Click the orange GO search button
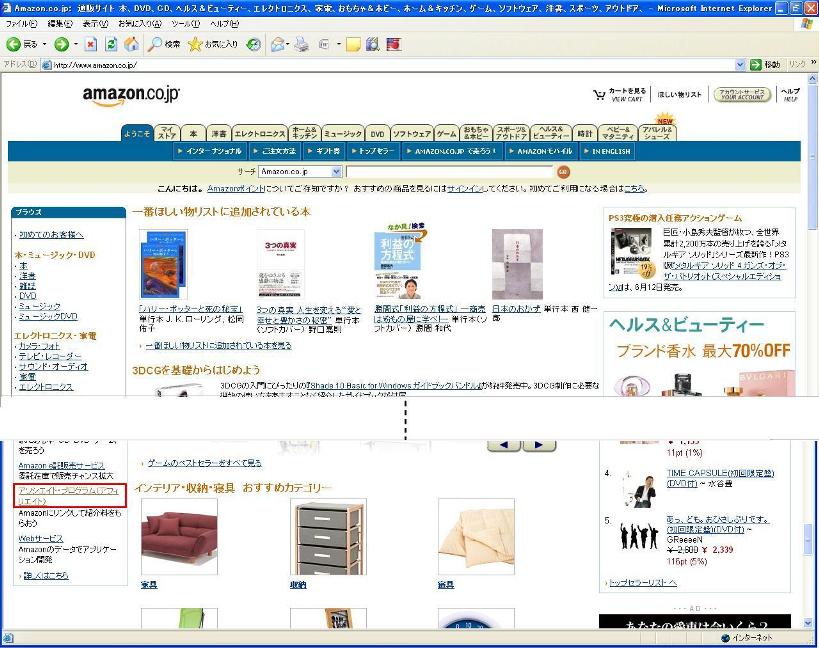The image size is (819, 648). pyautogui.click(x=563, y=172)
